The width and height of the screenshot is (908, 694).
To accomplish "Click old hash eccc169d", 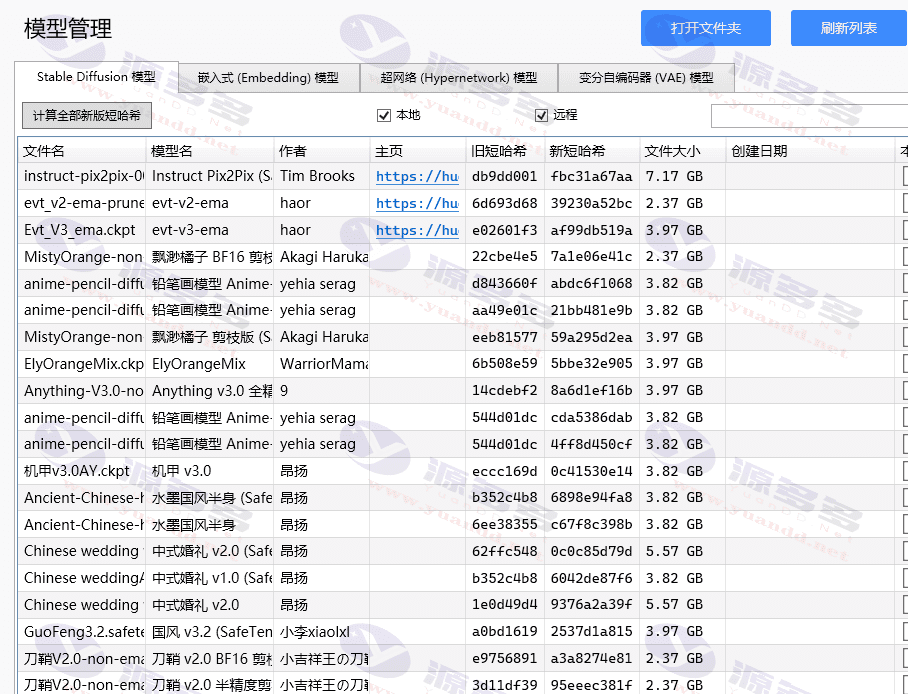I will tap(505, 471).
